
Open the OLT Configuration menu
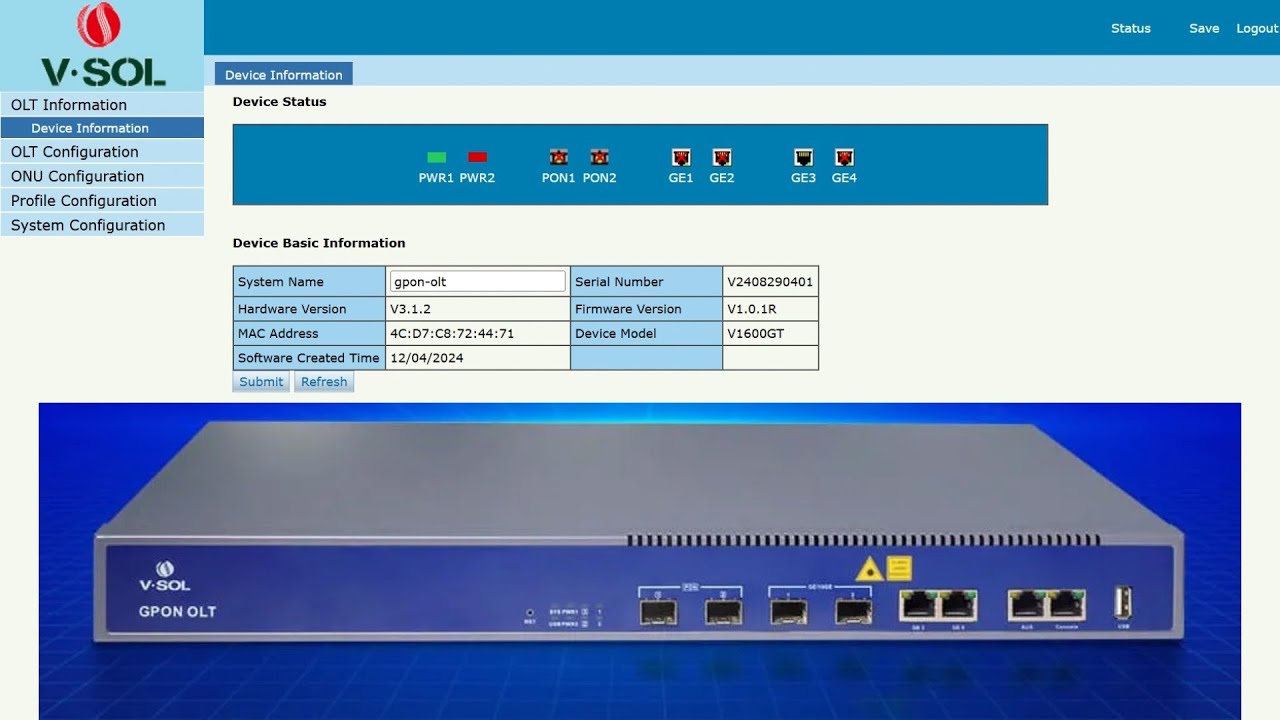(x=102, y=152)
